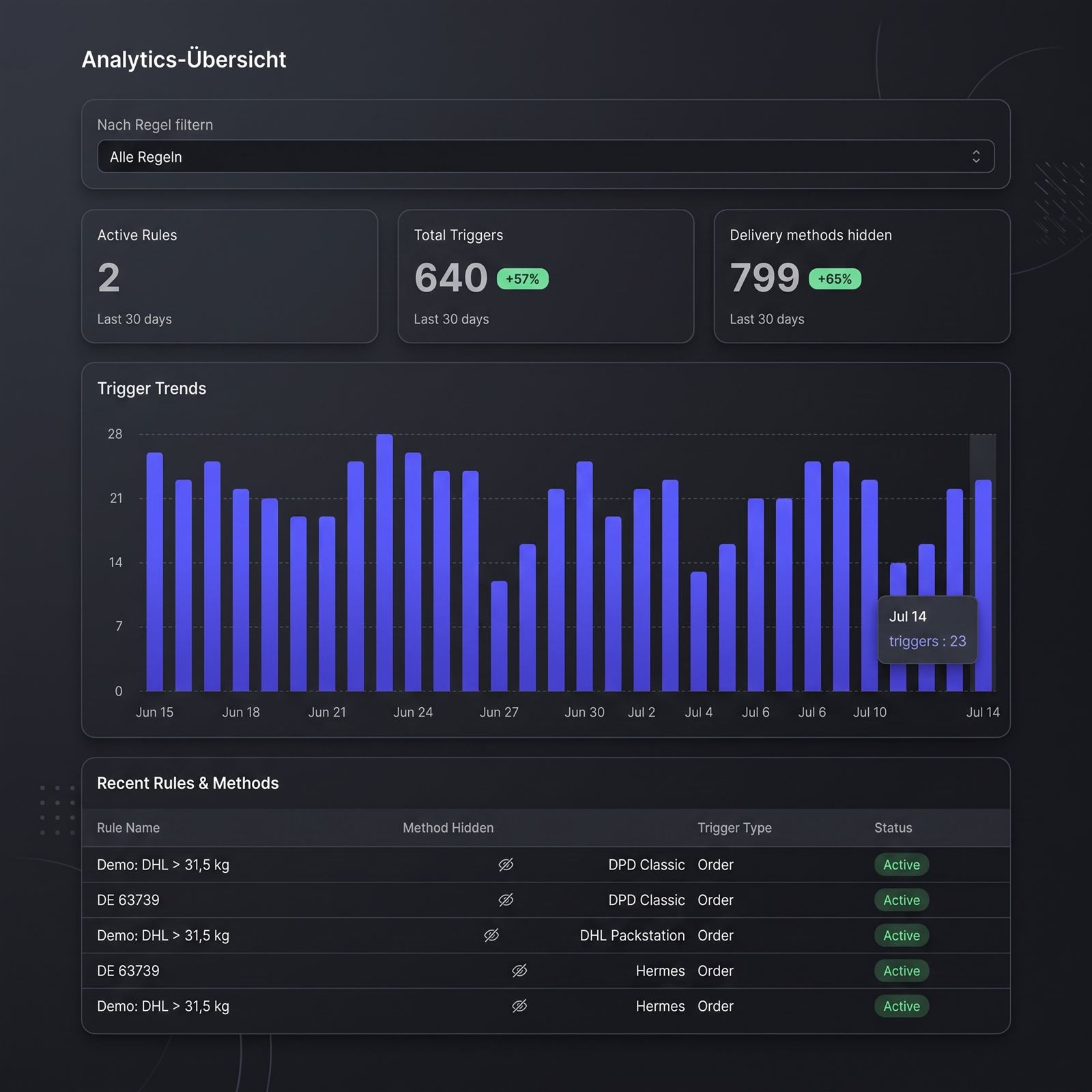
Task: Click hidden-eye icon in DE 63739 DPD Classic row
Action: pos(506,900)
